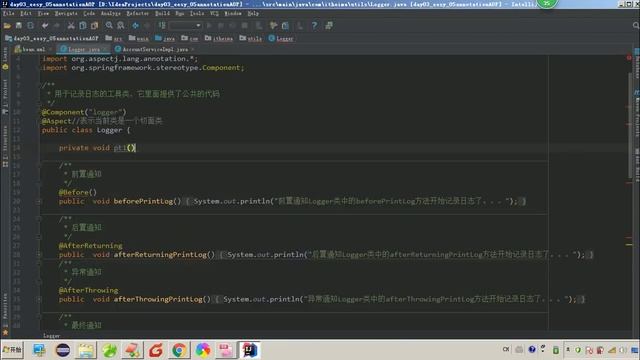
Task: Open the Structure tool window side tab
Action: pos(5,146)
